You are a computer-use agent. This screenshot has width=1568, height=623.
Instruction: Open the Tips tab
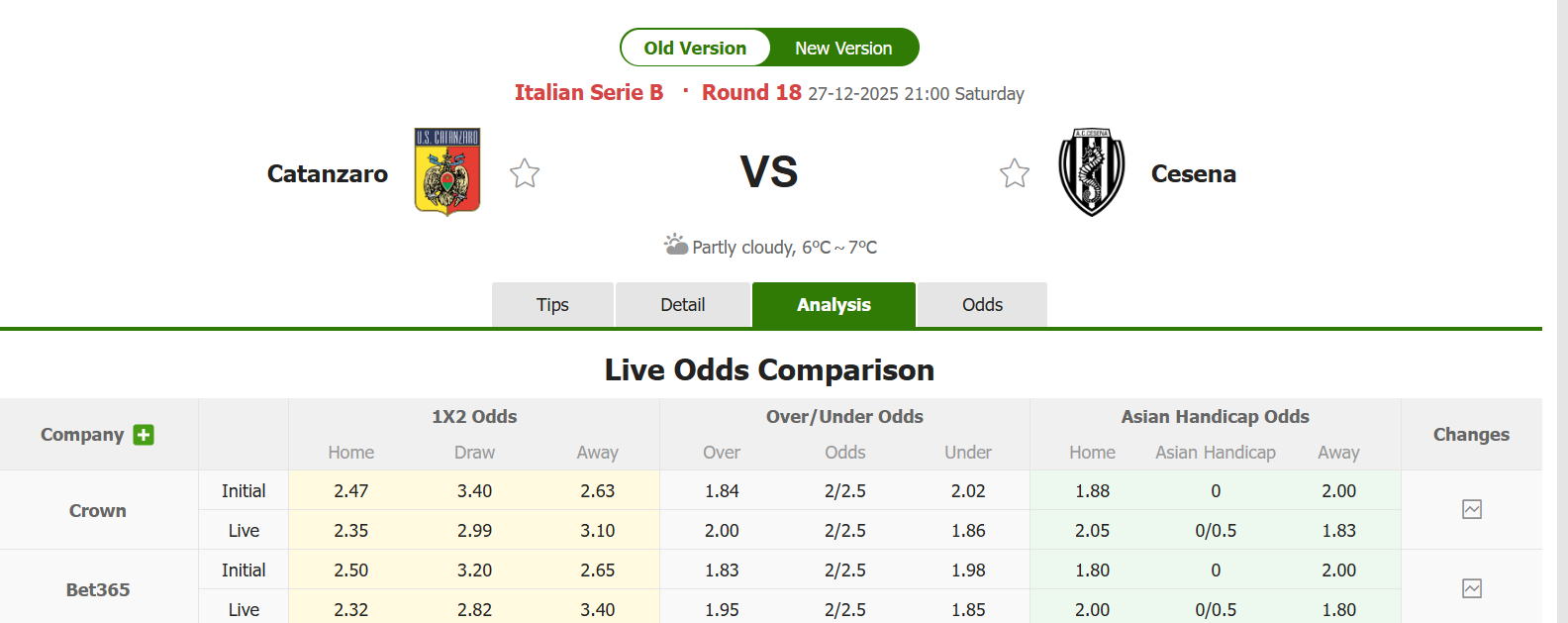point(552,304)
